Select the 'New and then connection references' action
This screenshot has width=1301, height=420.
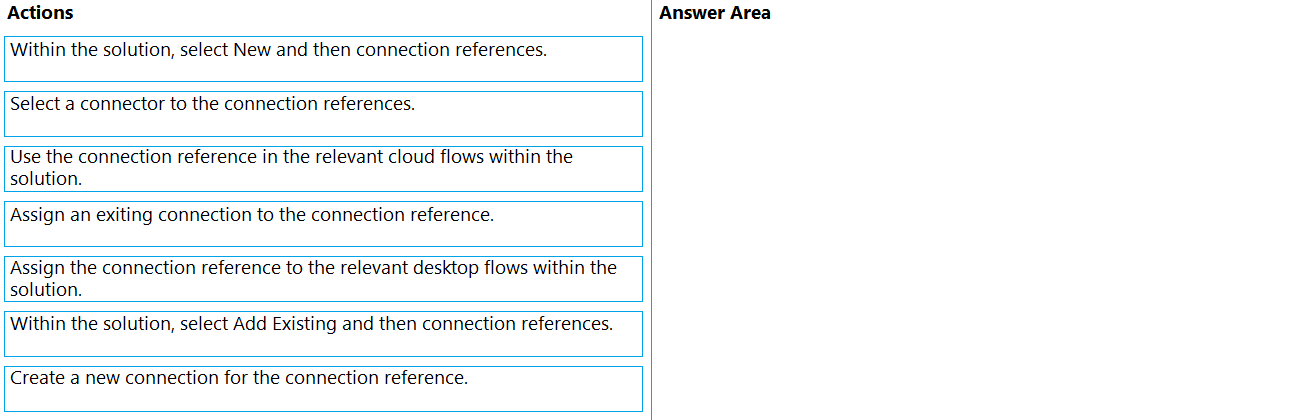tap(323, 59)
